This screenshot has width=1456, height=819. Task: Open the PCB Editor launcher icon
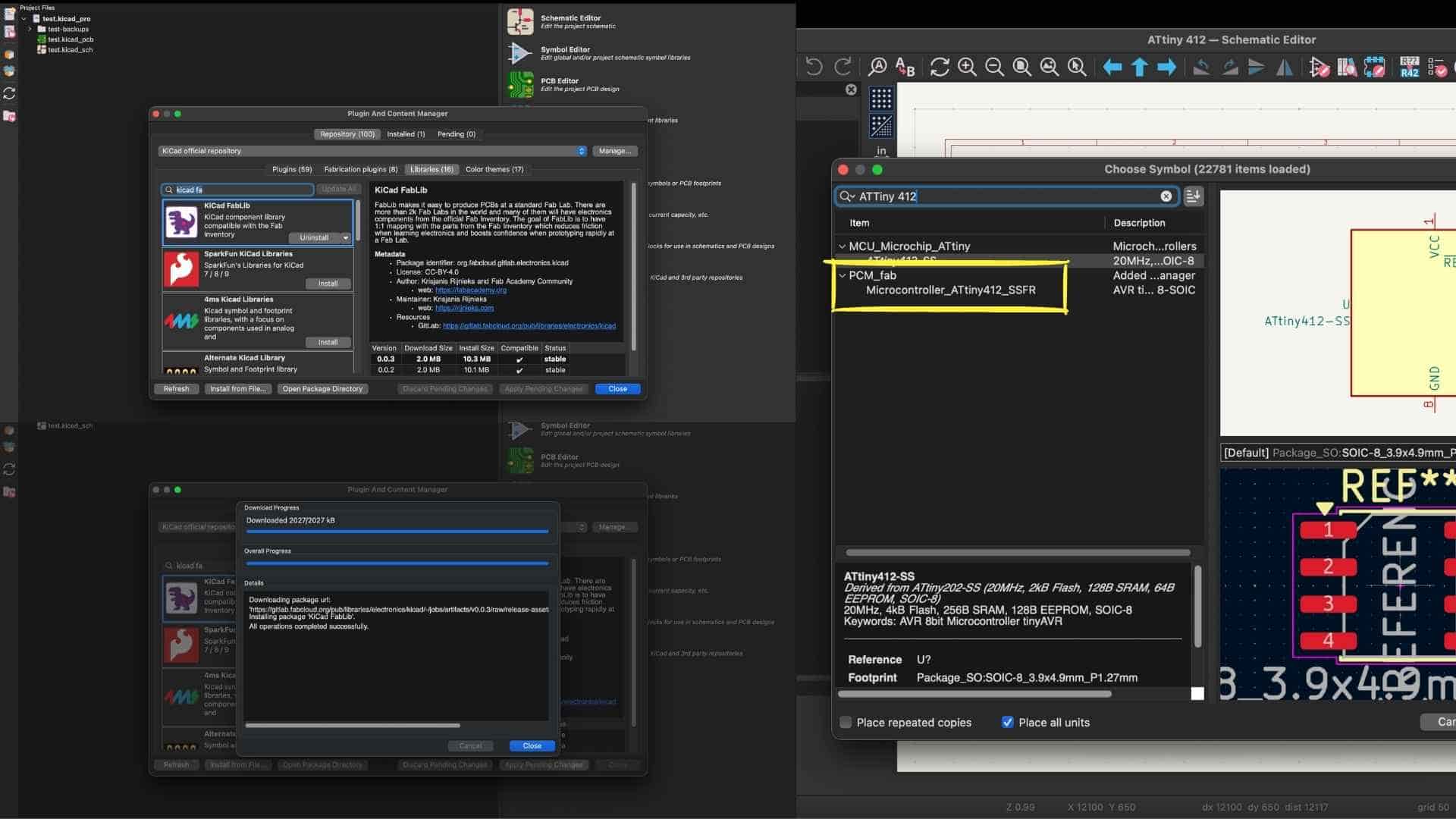click(x=520, y=84)
